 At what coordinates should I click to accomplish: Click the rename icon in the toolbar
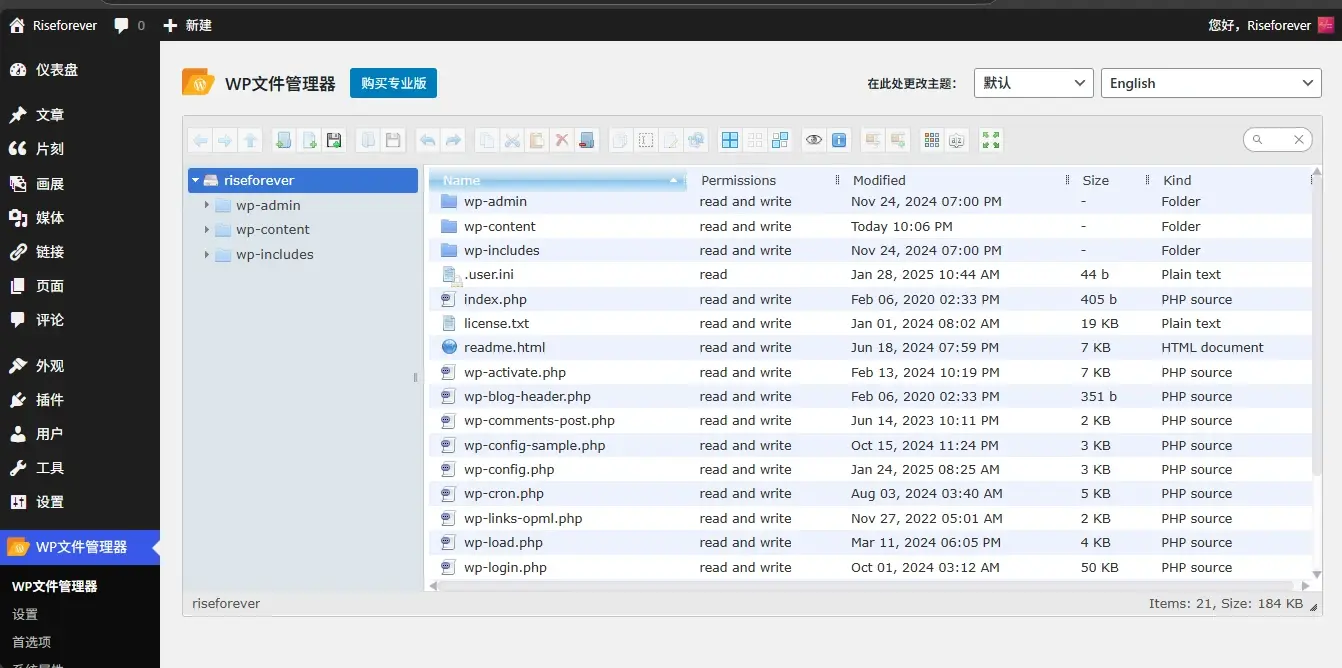click(645, 140)
